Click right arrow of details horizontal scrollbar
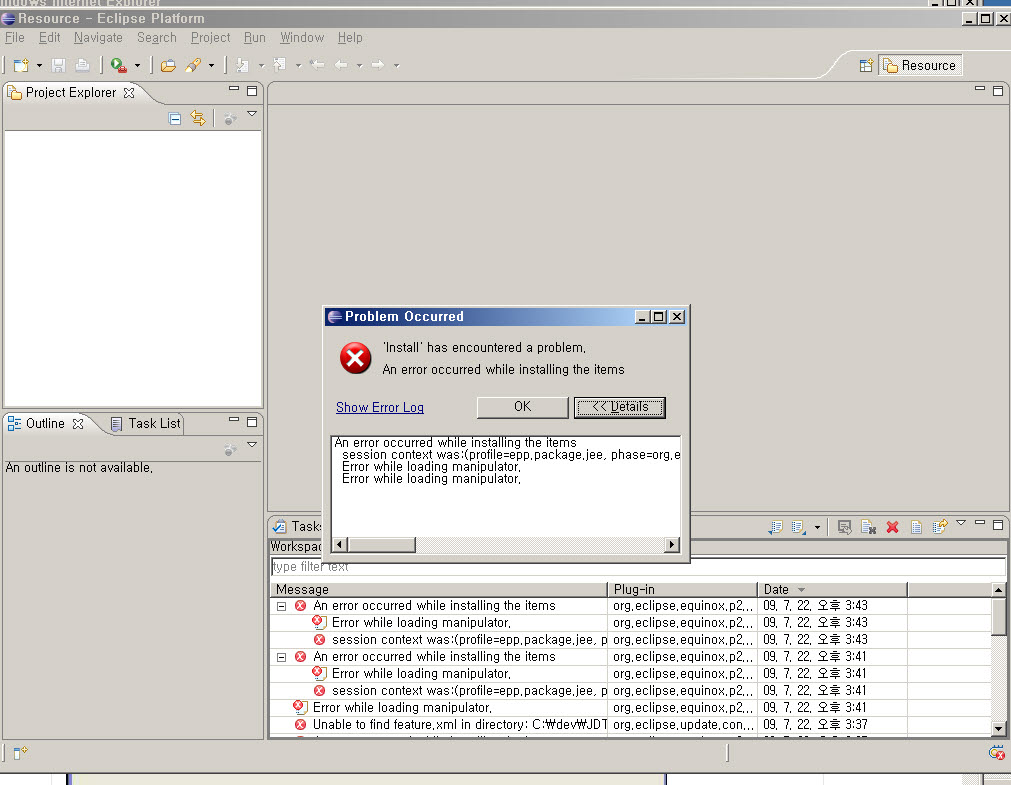 (672, 545)
